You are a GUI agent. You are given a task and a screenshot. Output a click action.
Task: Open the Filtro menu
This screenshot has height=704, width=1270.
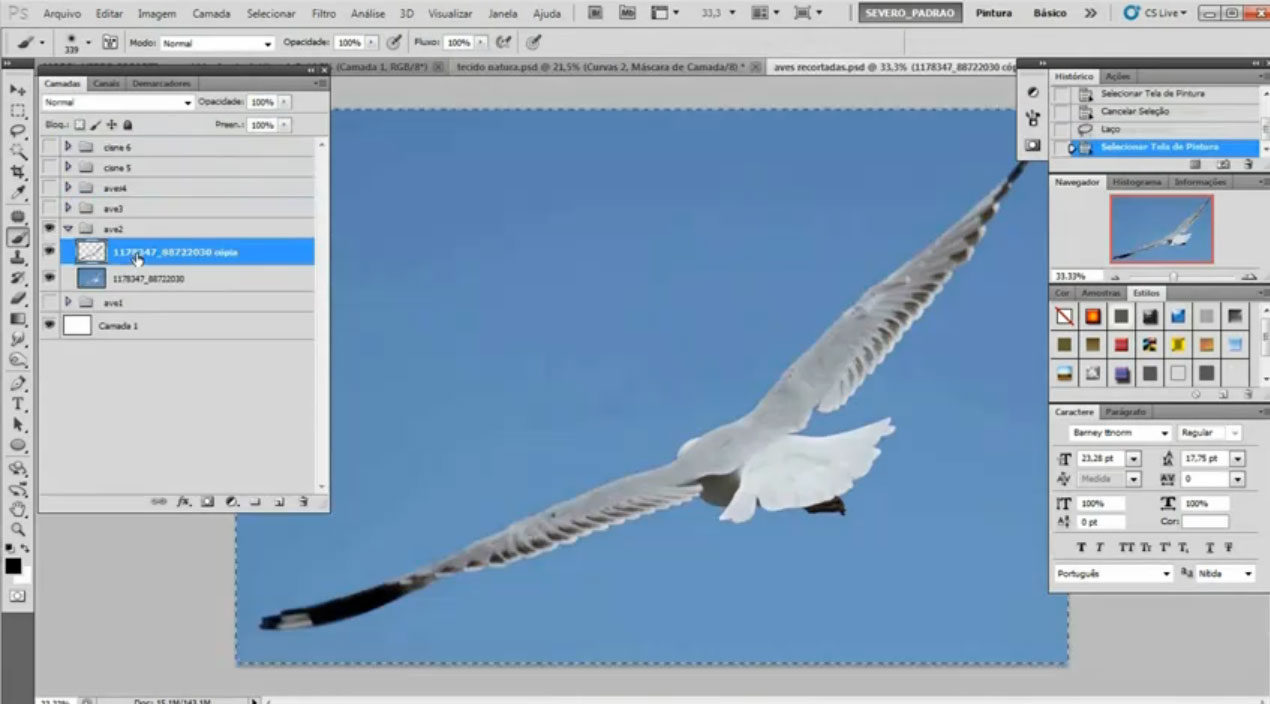323,14
